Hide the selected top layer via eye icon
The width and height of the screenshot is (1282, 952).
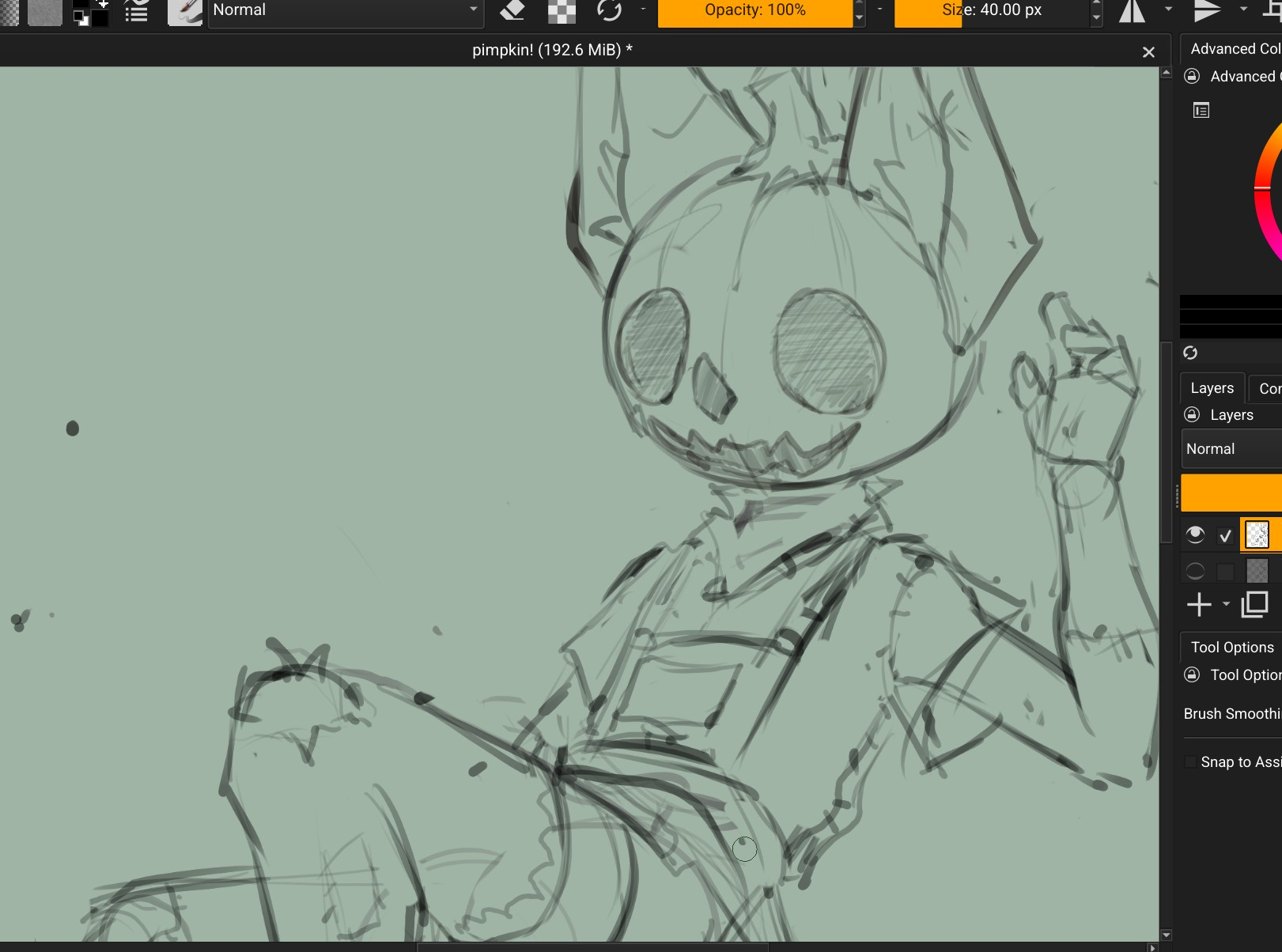[x=1195, y=535]
